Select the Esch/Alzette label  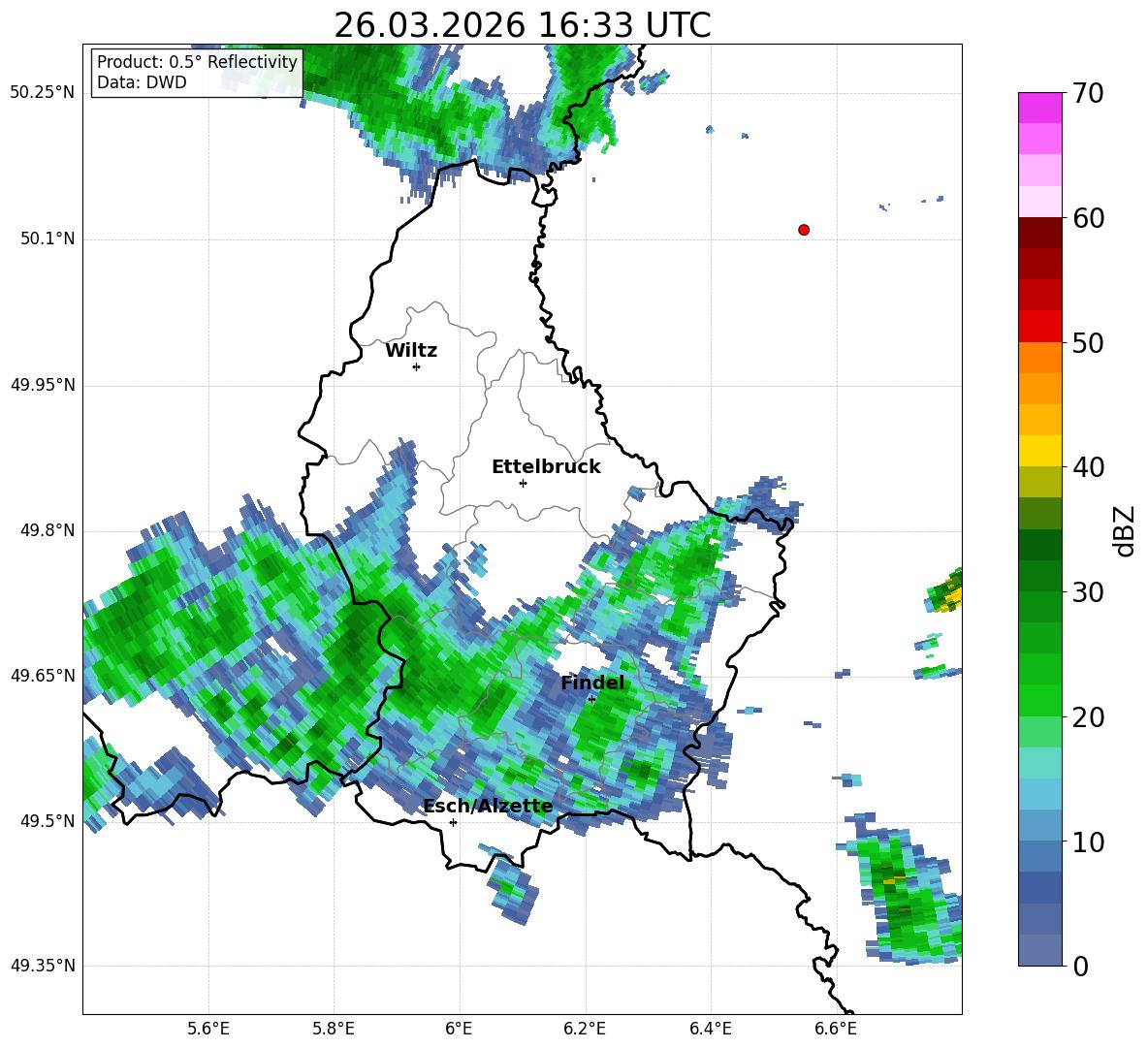(x=488, y=807)
